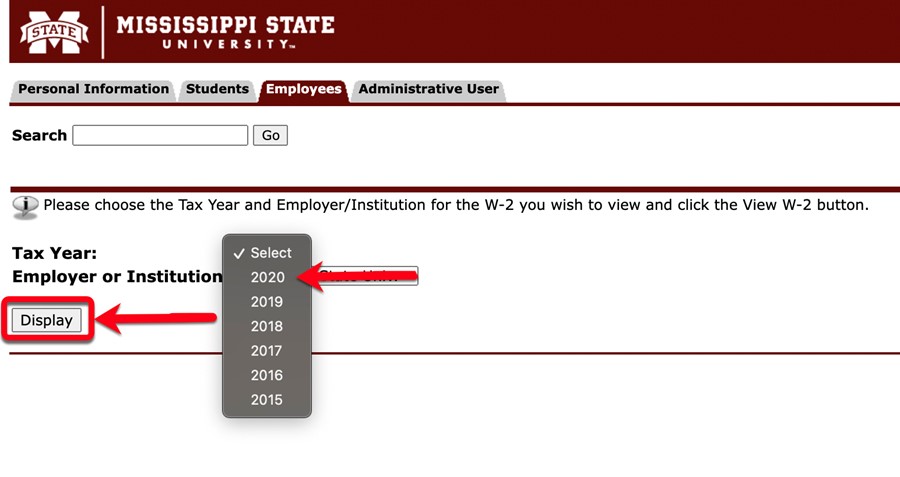Select 2015 at bottom of year list
Viewport: 900px width, 477px height.
(267, 400)
